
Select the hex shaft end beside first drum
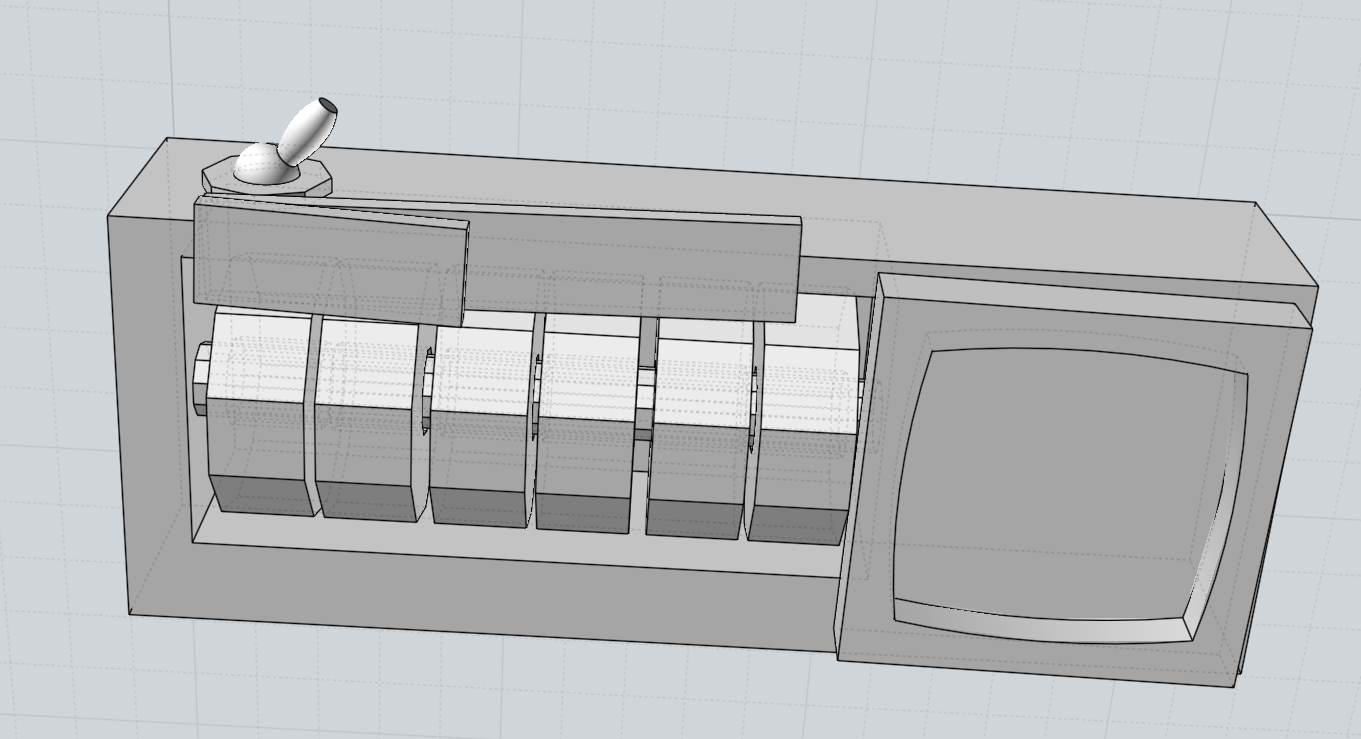(200, 378)
